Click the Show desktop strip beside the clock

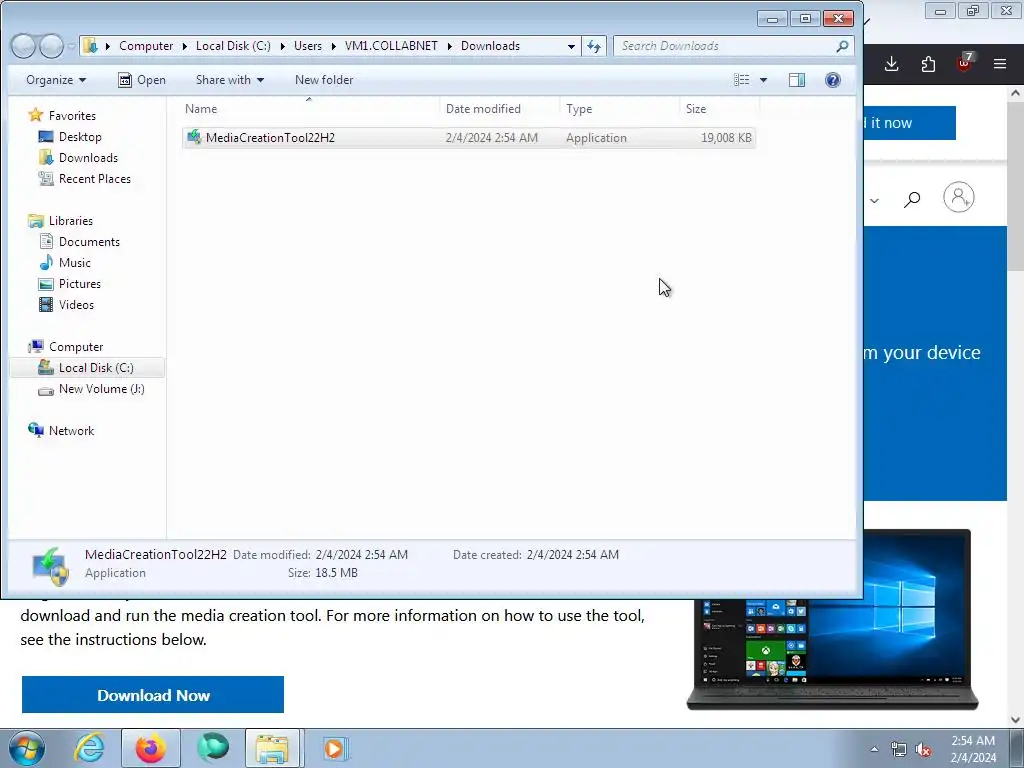[1017, 748]
